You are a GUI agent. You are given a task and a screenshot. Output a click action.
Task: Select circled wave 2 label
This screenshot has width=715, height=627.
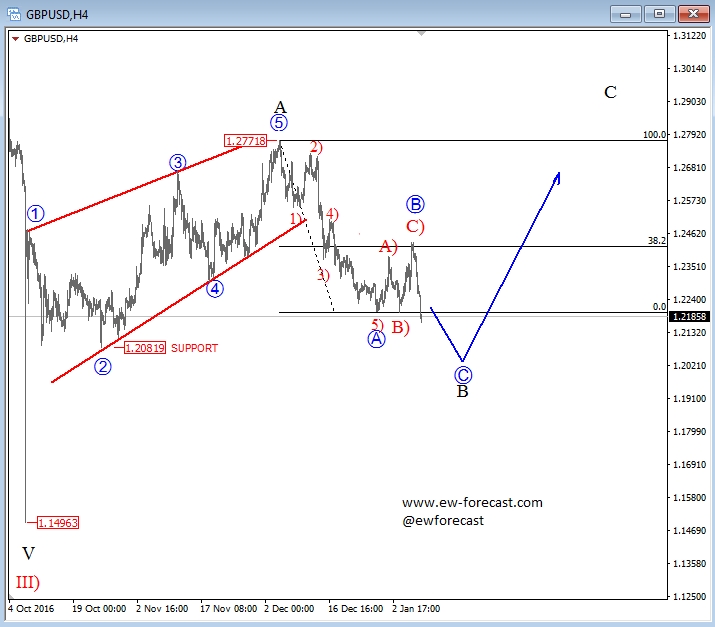point(103,367)
